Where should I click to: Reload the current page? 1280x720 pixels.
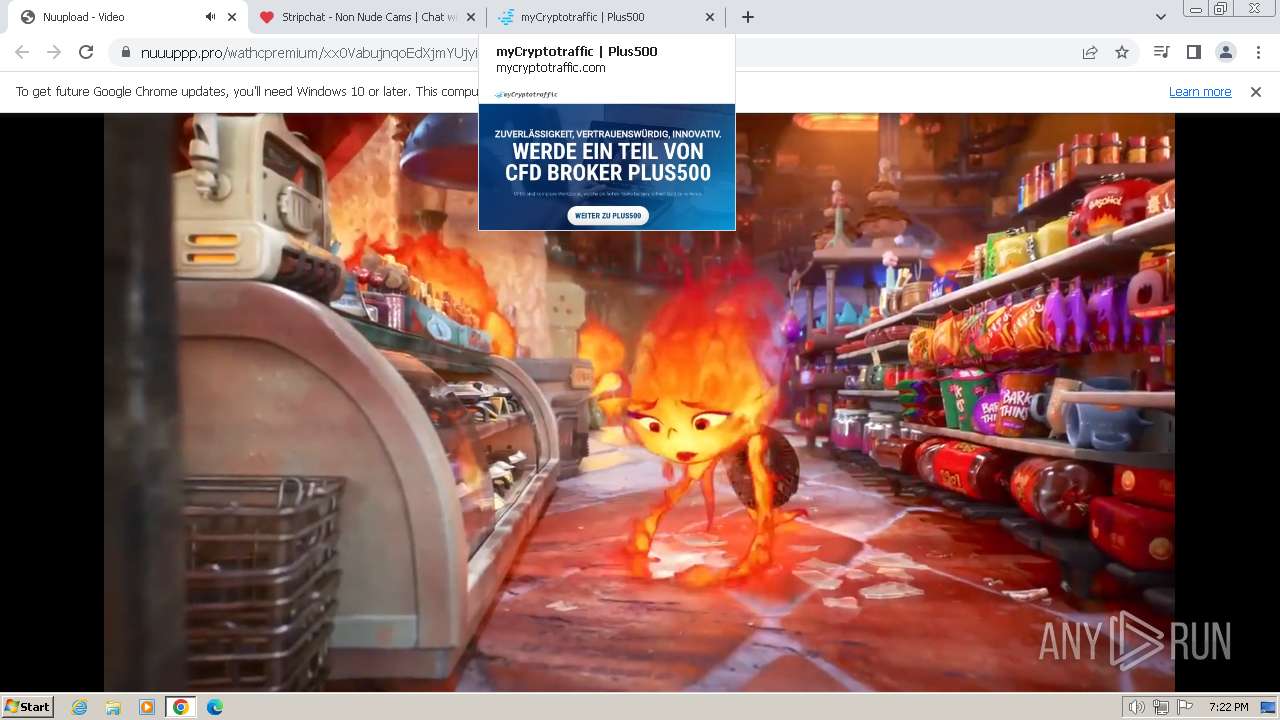[x=86, y=52]
